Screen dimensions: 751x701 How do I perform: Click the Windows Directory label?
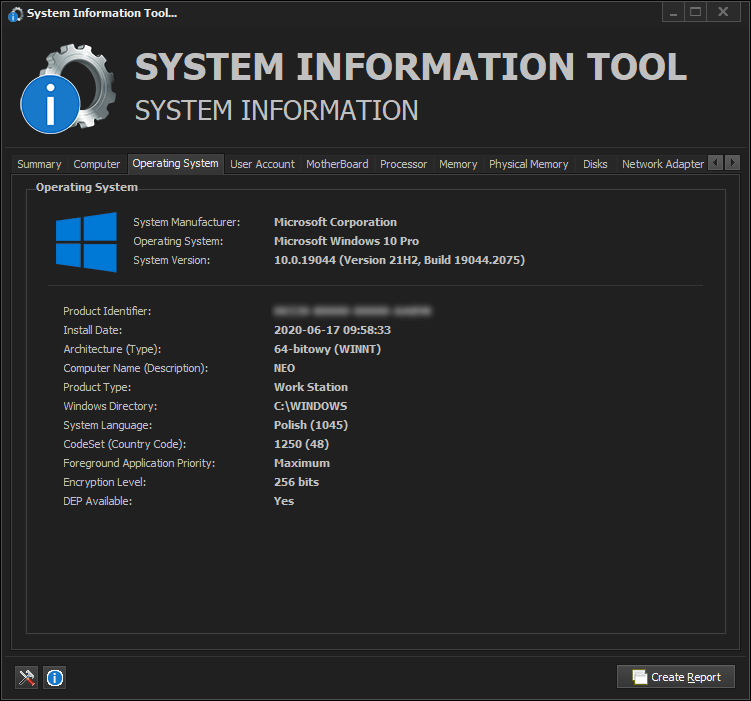(110, 406)
